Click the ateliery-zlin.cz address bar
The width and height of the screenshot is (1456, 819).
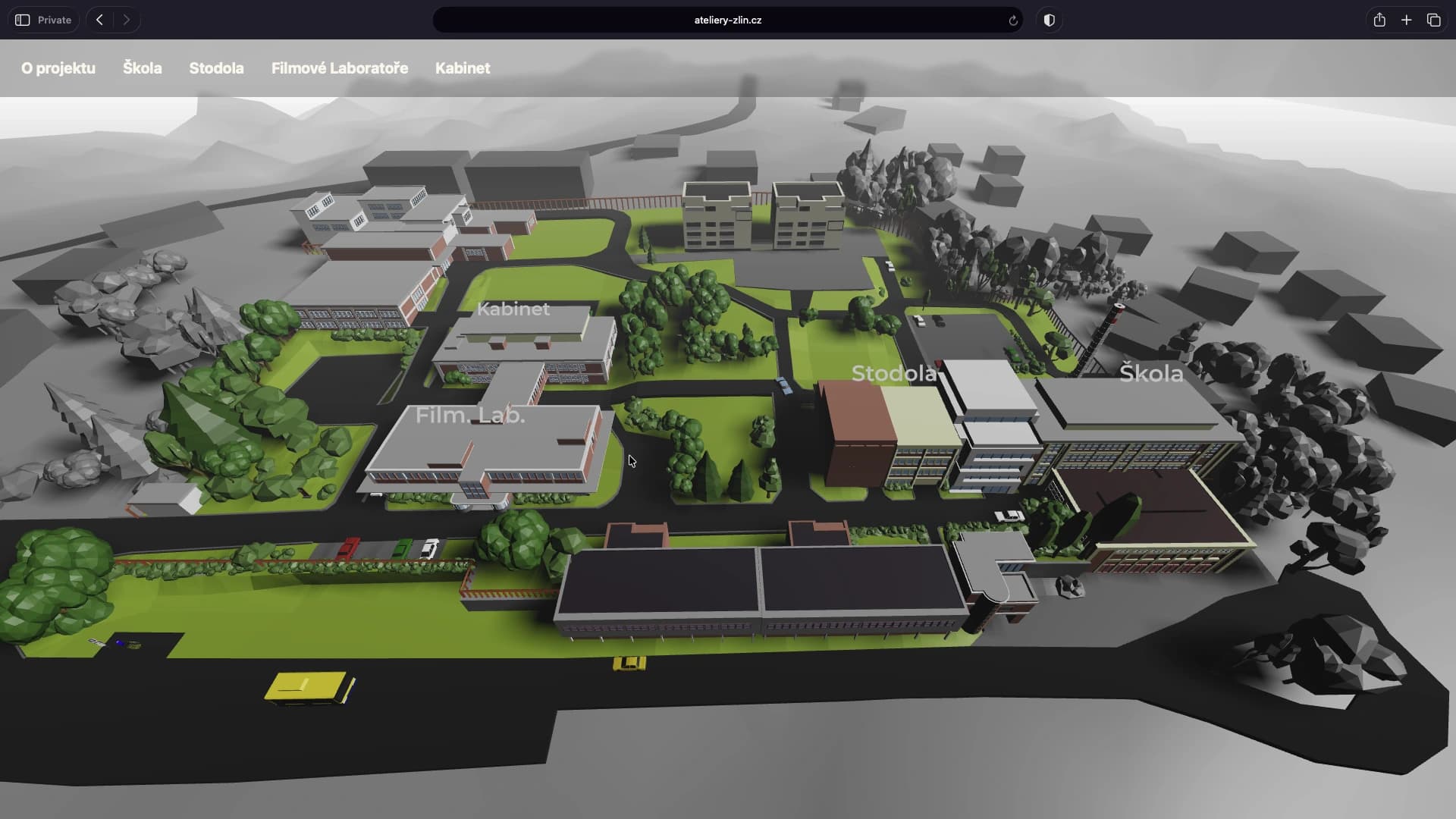pos(727,20)
